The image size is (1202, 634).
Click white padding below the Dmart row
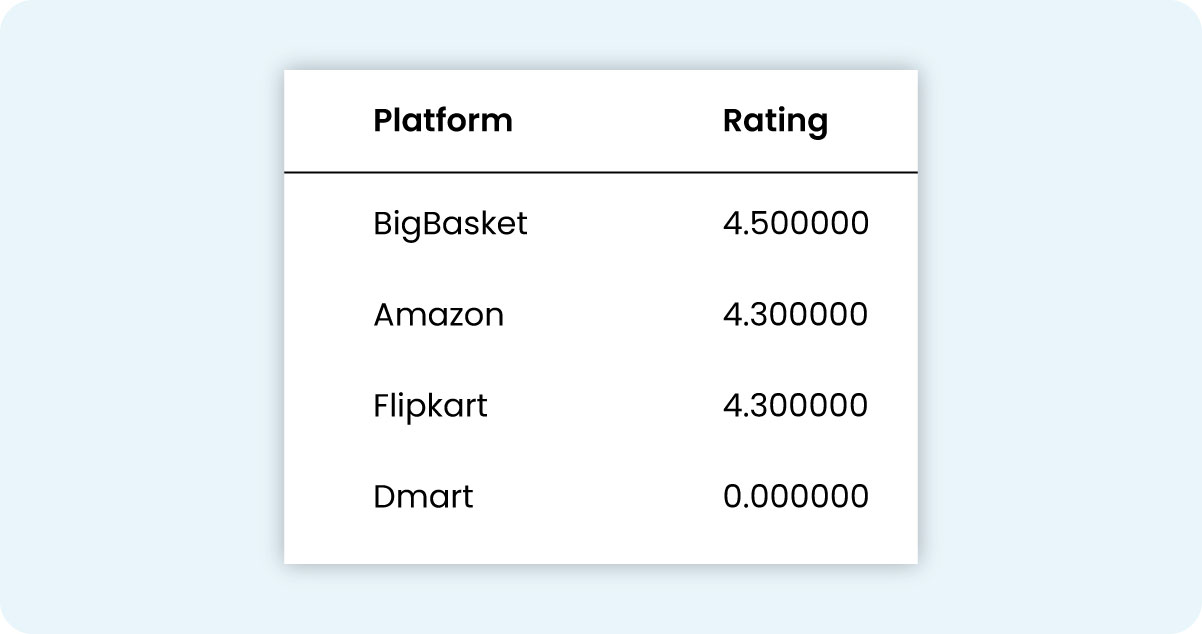600,542
